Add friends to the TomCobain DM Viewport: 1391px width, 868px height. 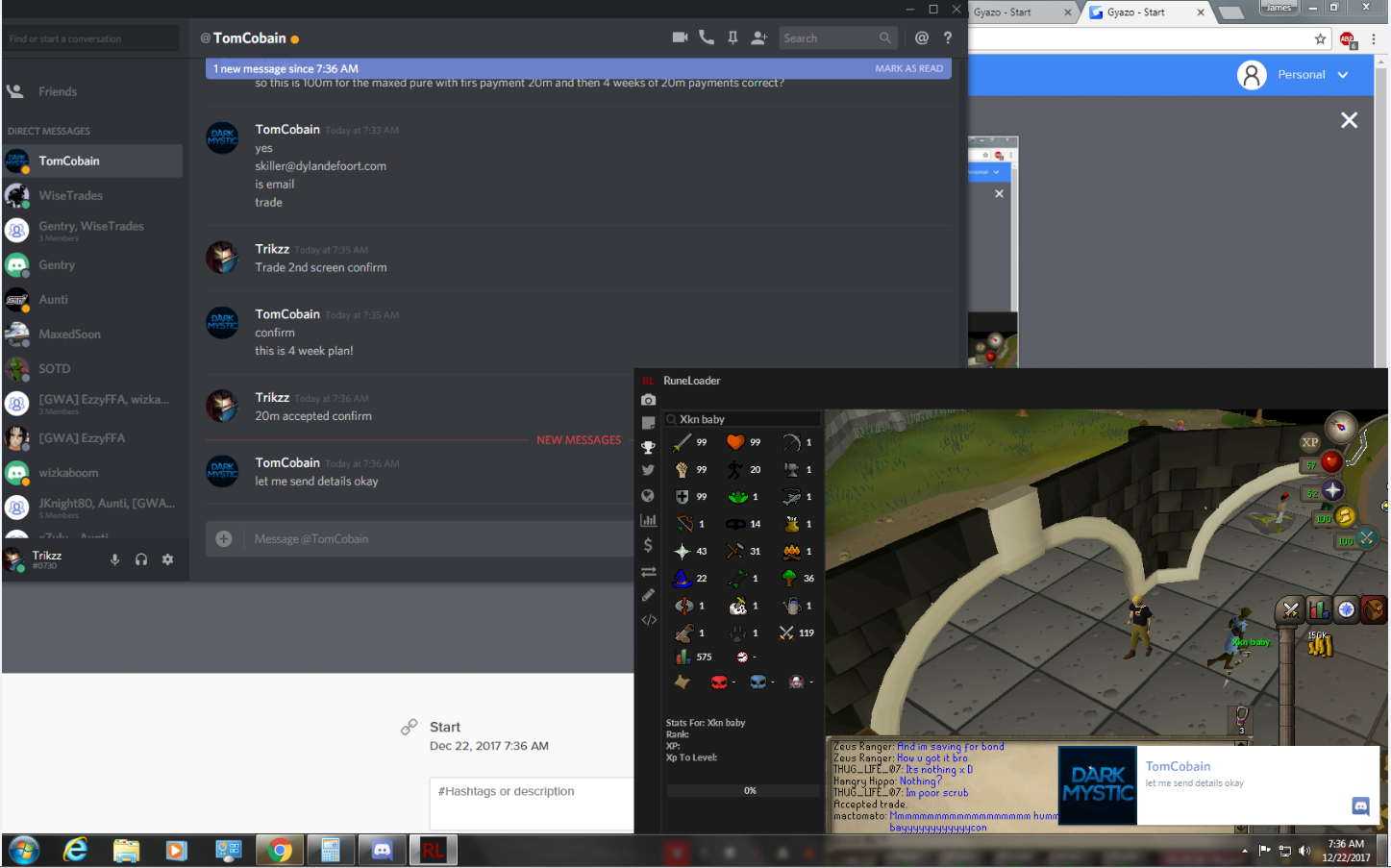(x=759, y=37)
